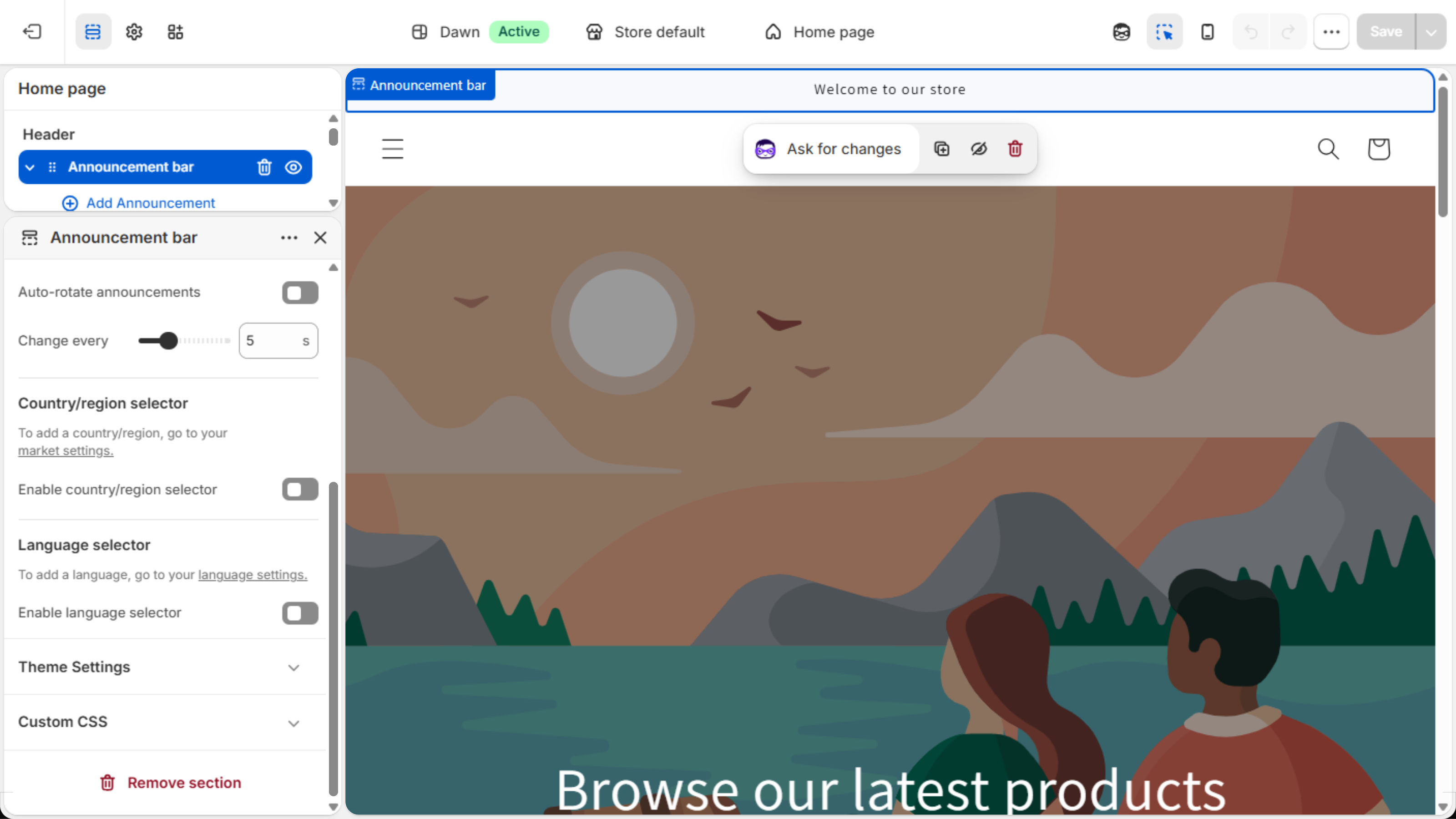
Task: Open the three-dot menu beside Save
Action: pos(1331,32)
